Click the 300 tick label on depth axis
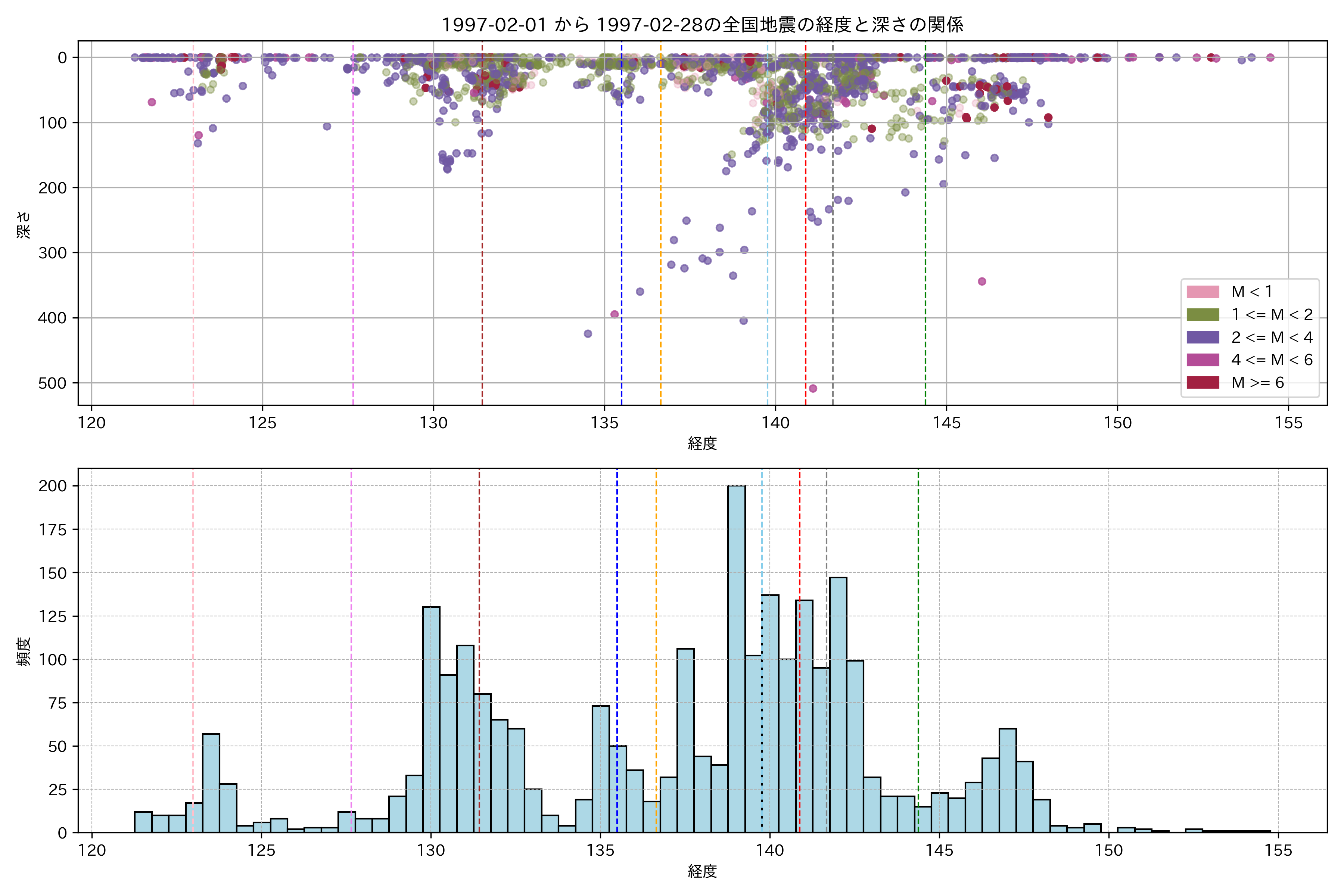This screenshot has height=896, width=1344. pos(52,253)
